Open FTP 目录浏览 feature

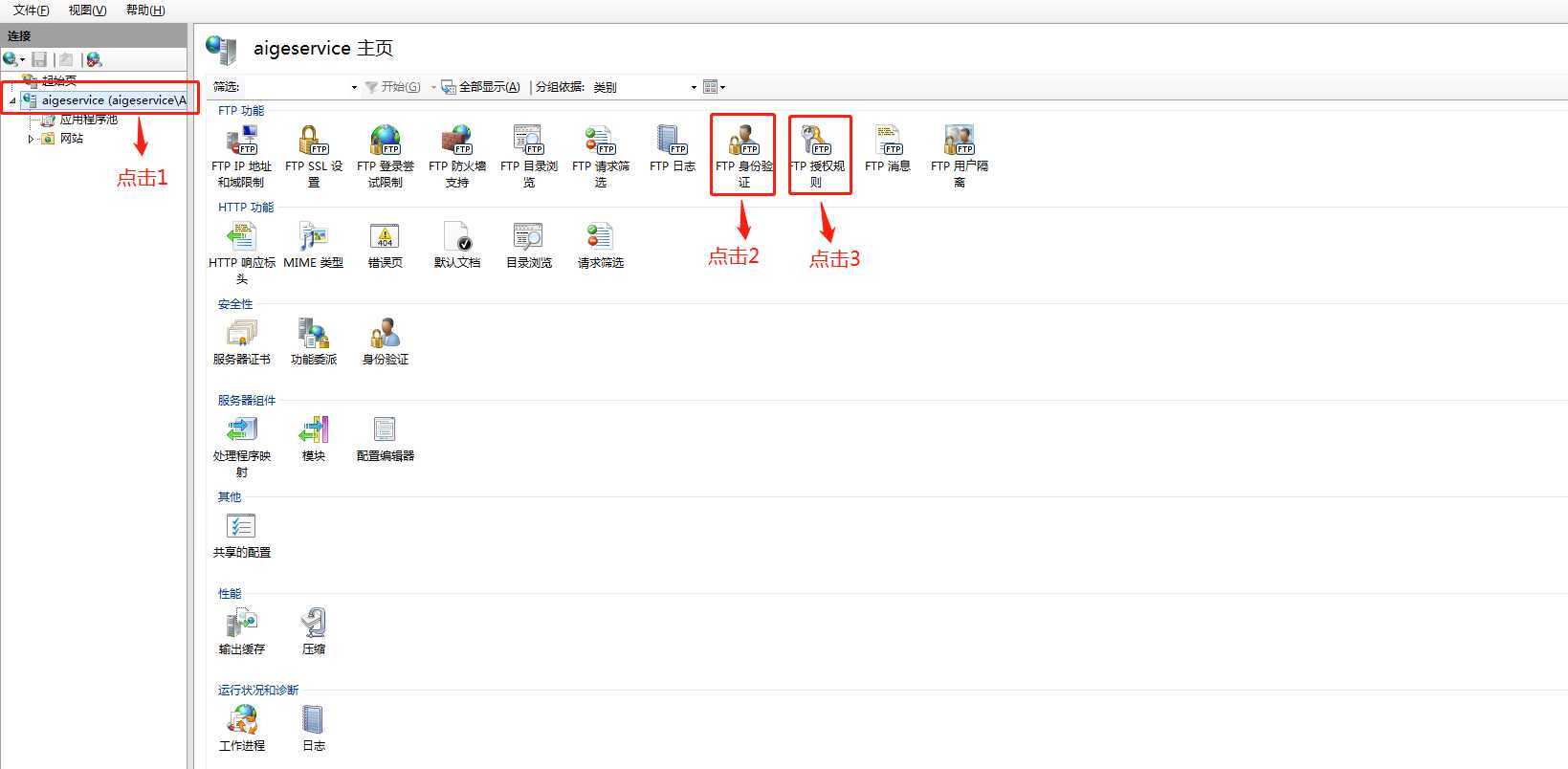point(528,157)
